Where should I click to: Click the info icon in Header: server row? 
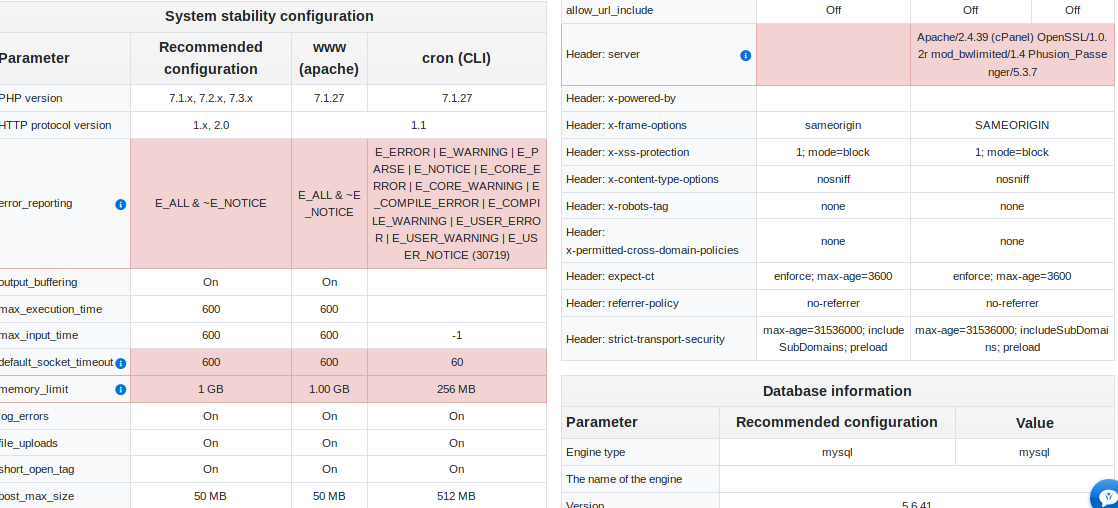pyautogui.click(x=745, y=55)
